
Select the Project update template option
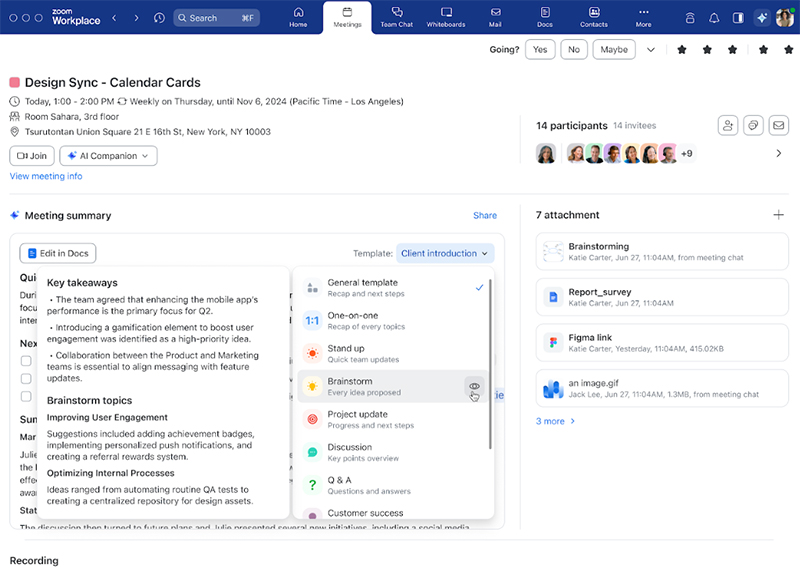coord(370,419)
